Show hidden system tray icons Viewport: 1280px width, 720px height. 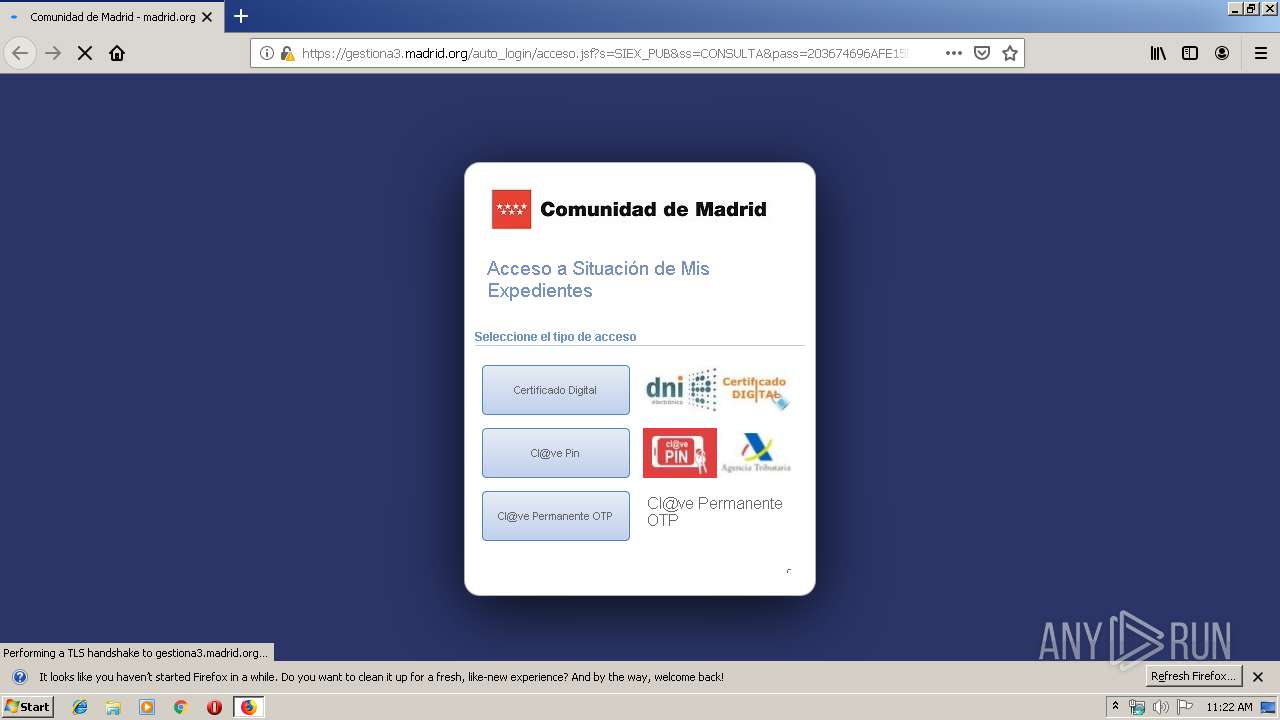[1116, 706]
